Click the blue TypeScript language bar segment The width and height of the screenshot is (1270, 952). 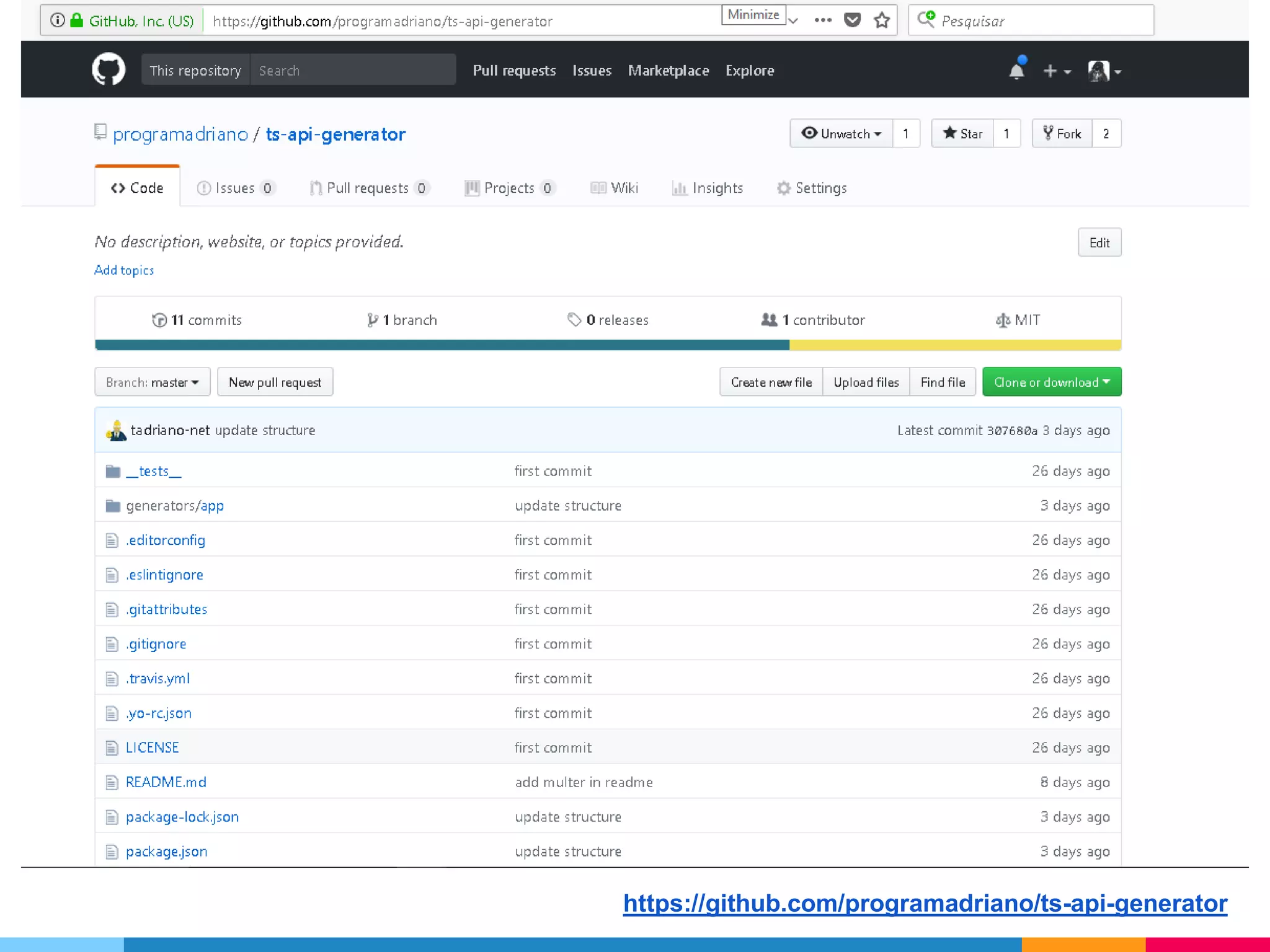point(442,345)
